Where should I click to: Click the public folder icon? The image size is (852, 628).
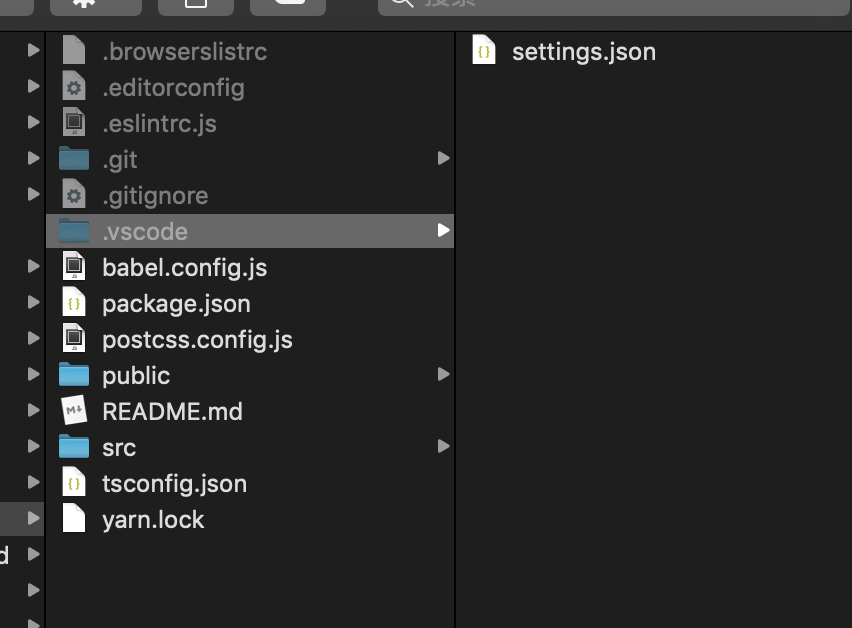[x=74, y=376]
